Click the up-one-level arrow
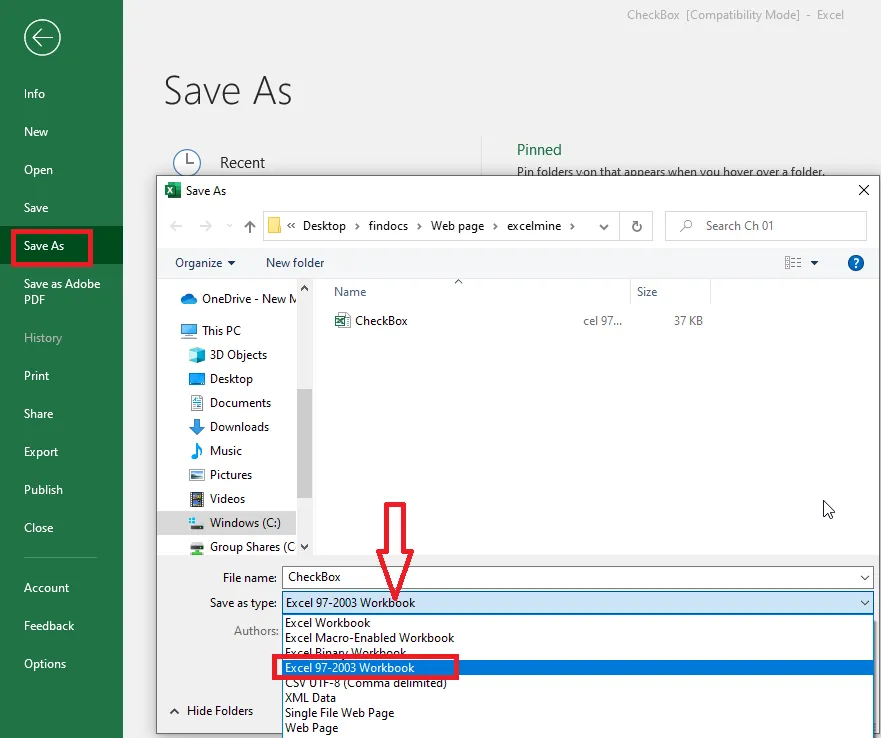 pyautogui.click(x=249, y=226)
